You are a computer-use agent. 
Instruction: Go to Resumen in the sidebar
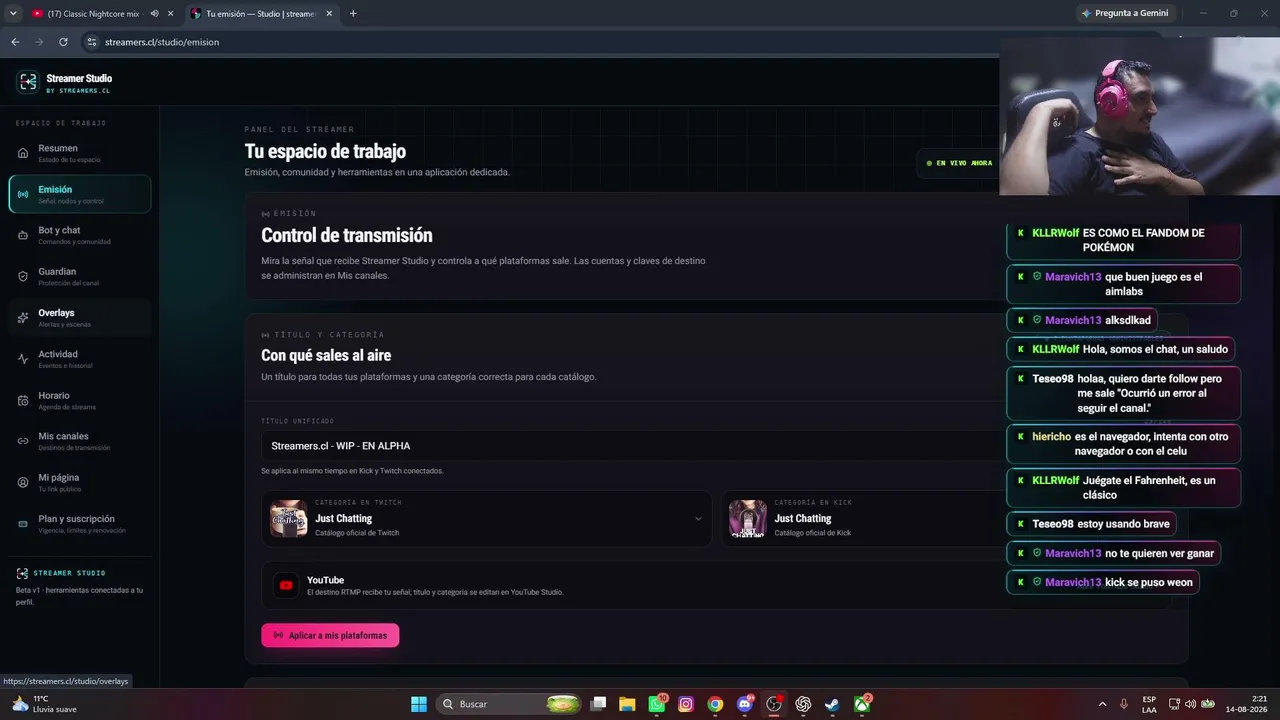pyautogui.click(x=80, y=153)
